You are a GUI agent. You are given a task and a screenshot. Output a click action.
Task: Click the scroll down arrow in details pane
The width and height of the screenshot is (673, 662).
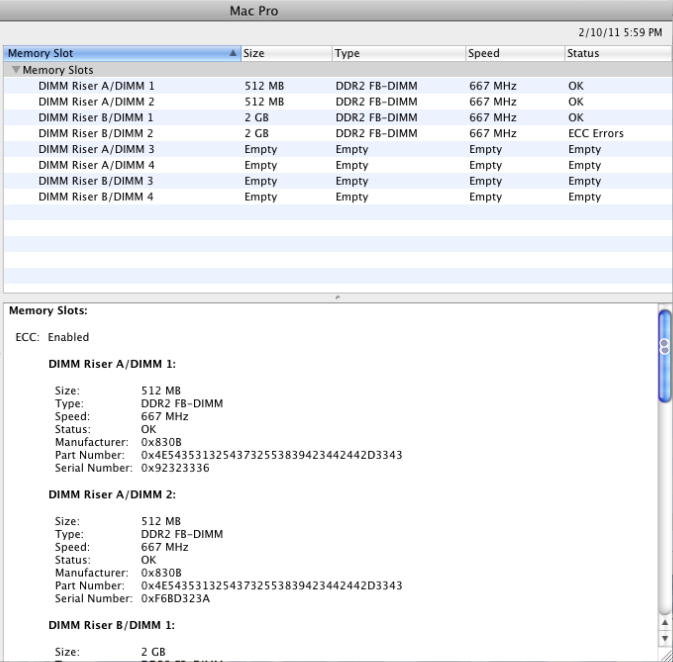(664, 638)
